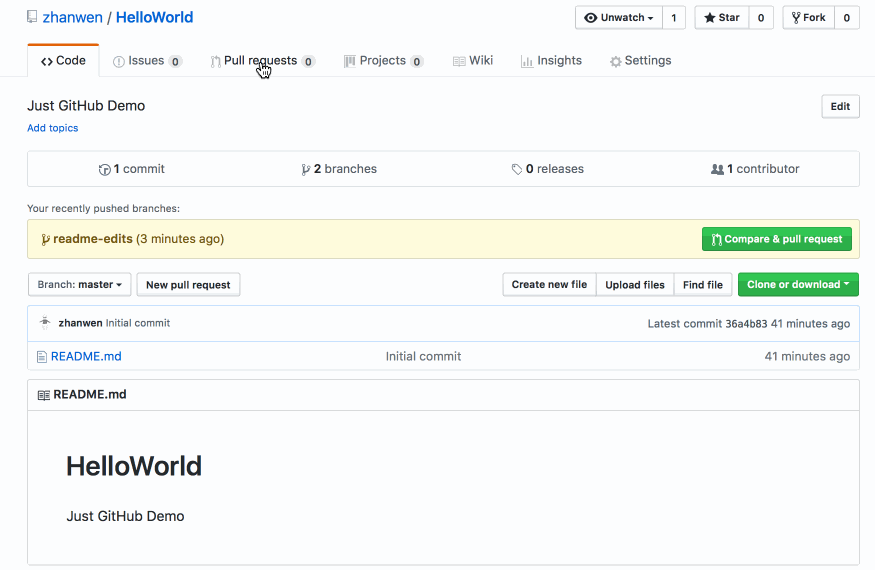875x570 pixels.
Task: Click the Just GitHub Demo text in README
Action: tap(125, 516)
